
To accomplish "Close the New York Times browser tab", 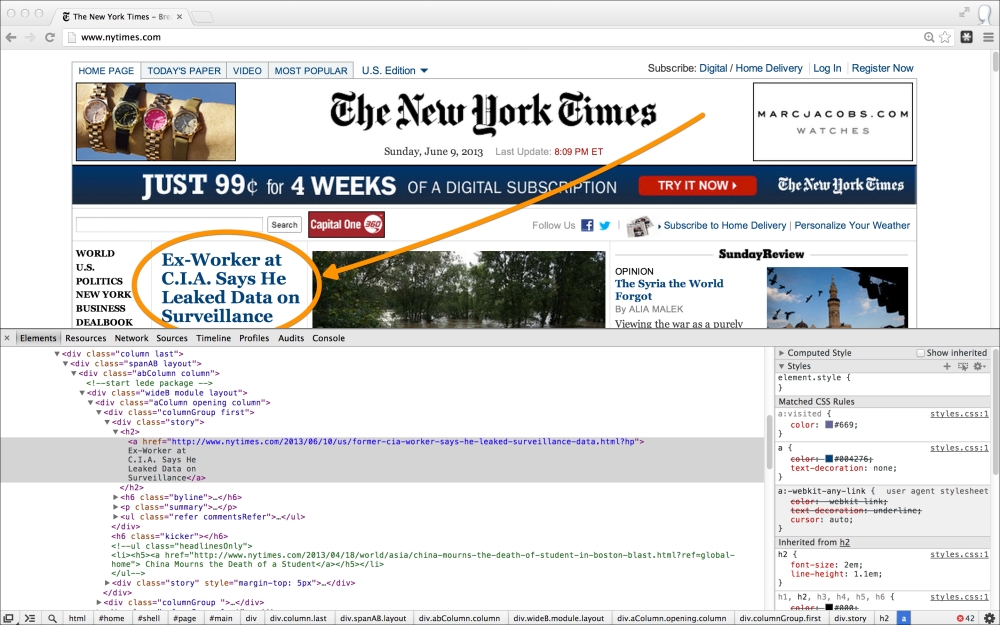I will coord(179,17).
